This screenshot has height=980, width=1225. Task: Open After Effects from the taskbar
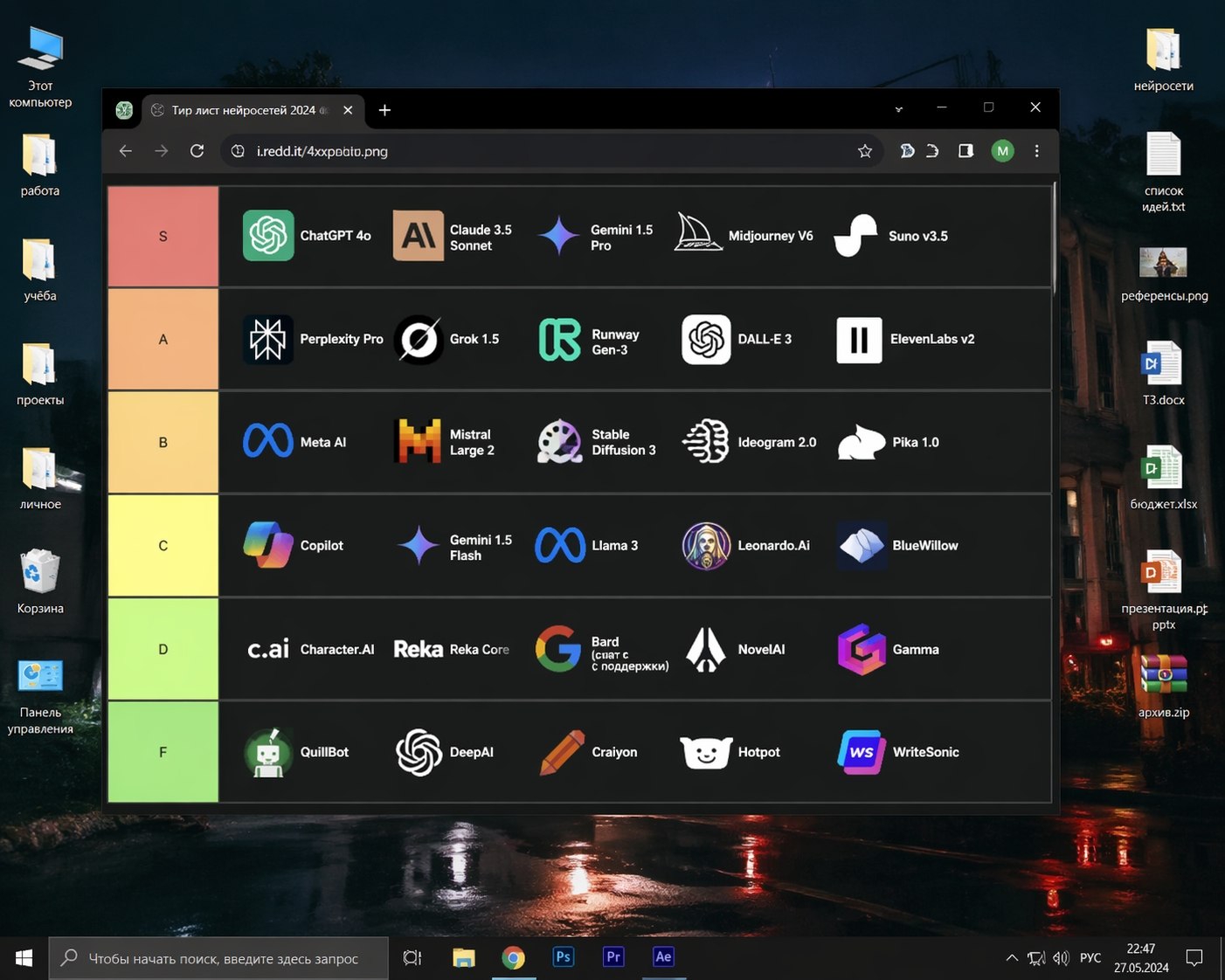click(663, 957)
